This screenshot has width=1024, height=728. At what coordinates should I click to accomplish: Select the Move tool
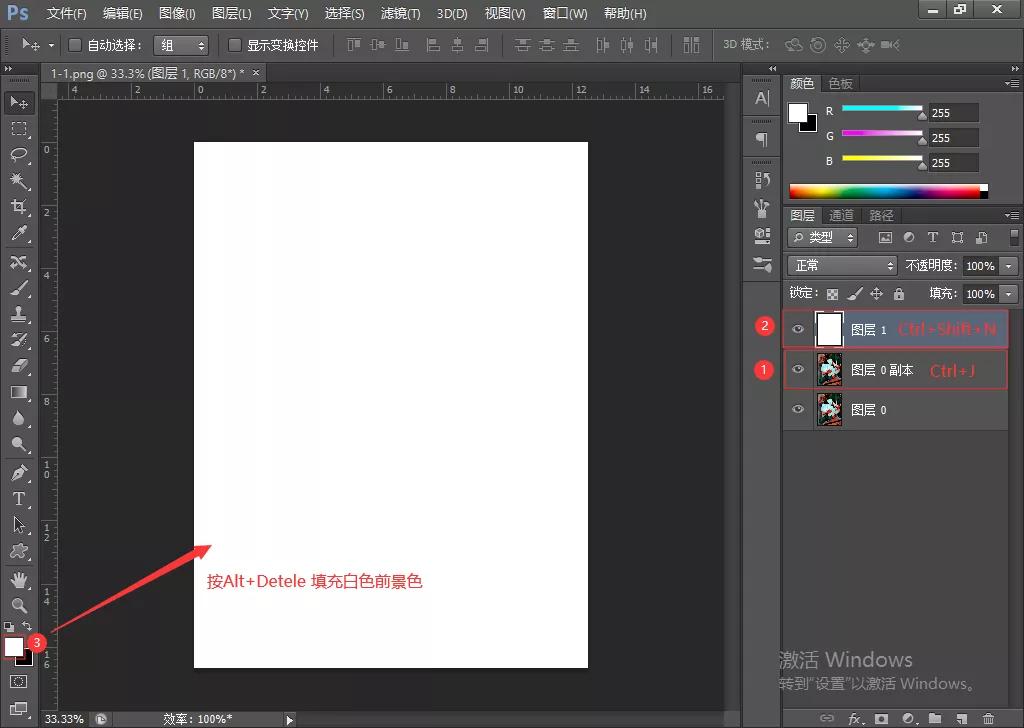point(18,101)
